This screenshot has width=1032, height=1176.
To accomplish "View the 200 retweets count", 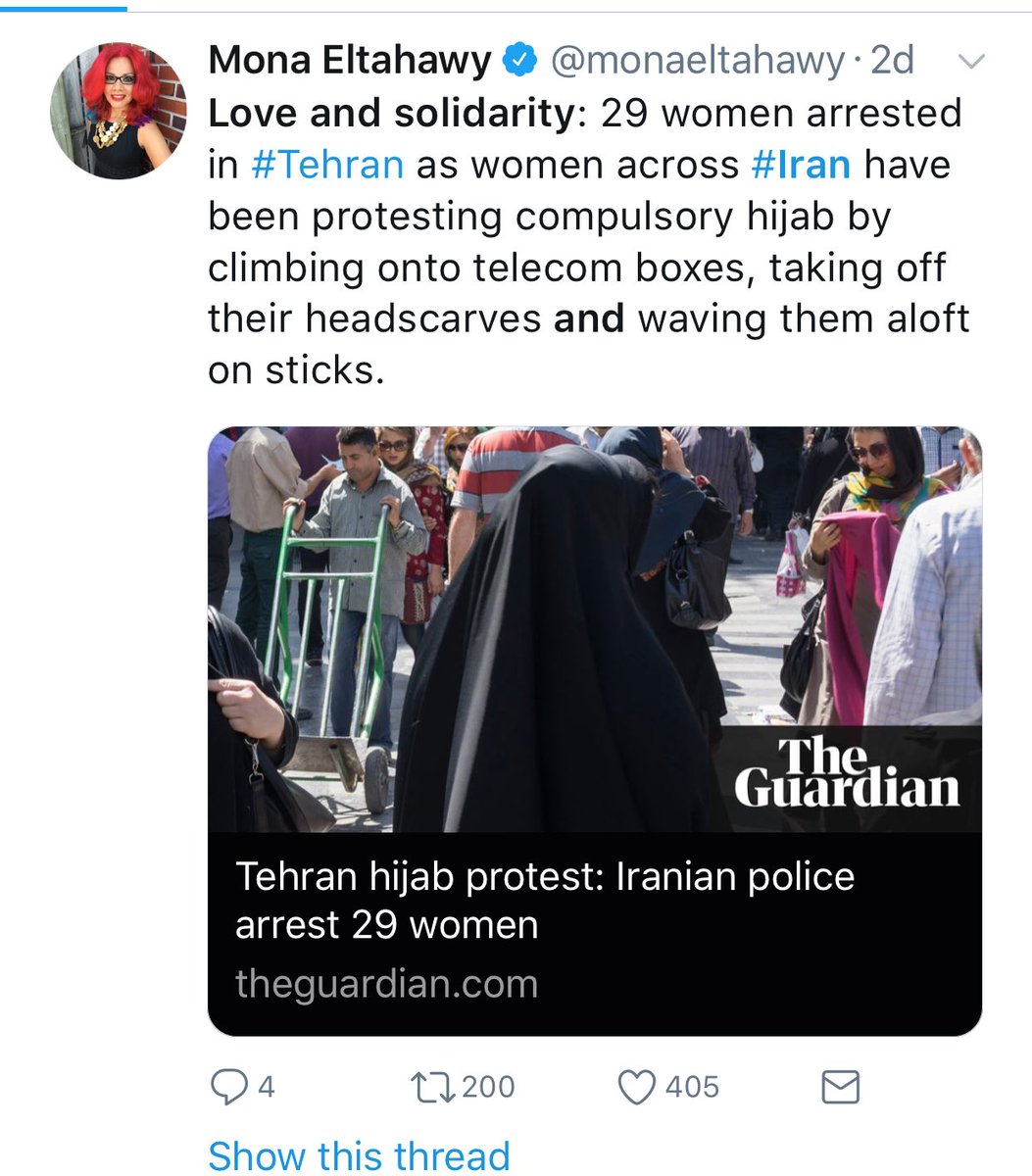I will coord(487,1087).
